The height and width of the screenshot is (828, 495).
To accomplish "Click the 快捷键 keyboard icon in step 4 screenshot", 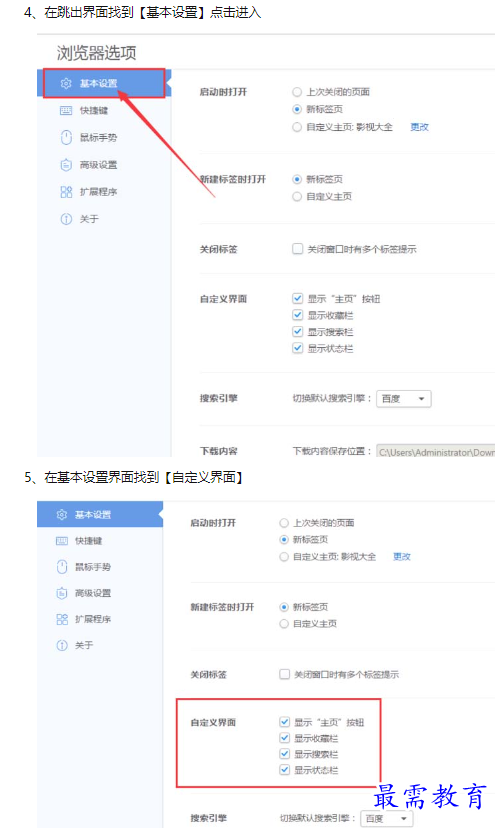I will point(66,110).
